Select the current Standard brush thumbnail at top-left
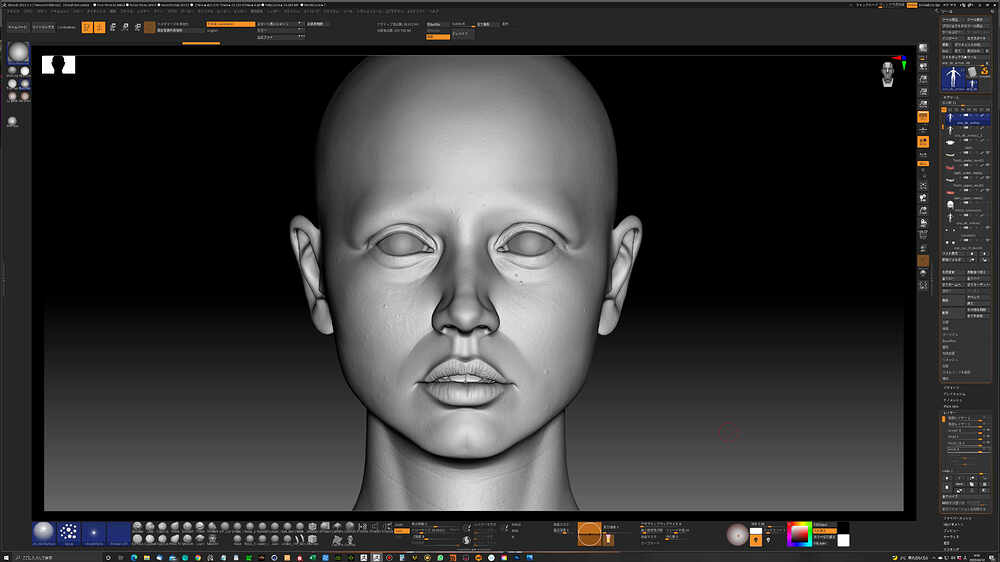This screenshot has width=1000, height=562. [18, 52]
